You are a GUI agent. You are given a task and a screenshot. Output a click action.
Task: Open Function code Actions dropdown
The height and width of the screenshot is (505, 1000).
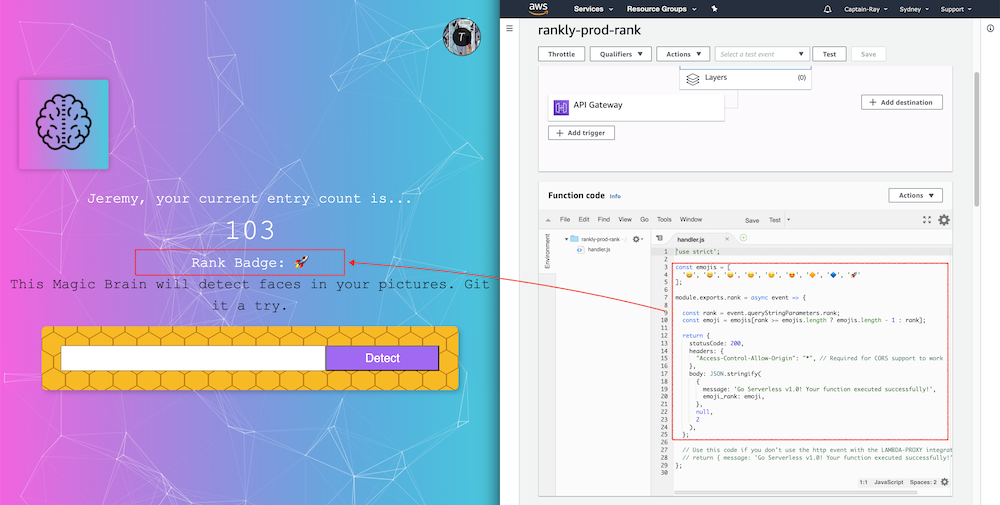915,196
